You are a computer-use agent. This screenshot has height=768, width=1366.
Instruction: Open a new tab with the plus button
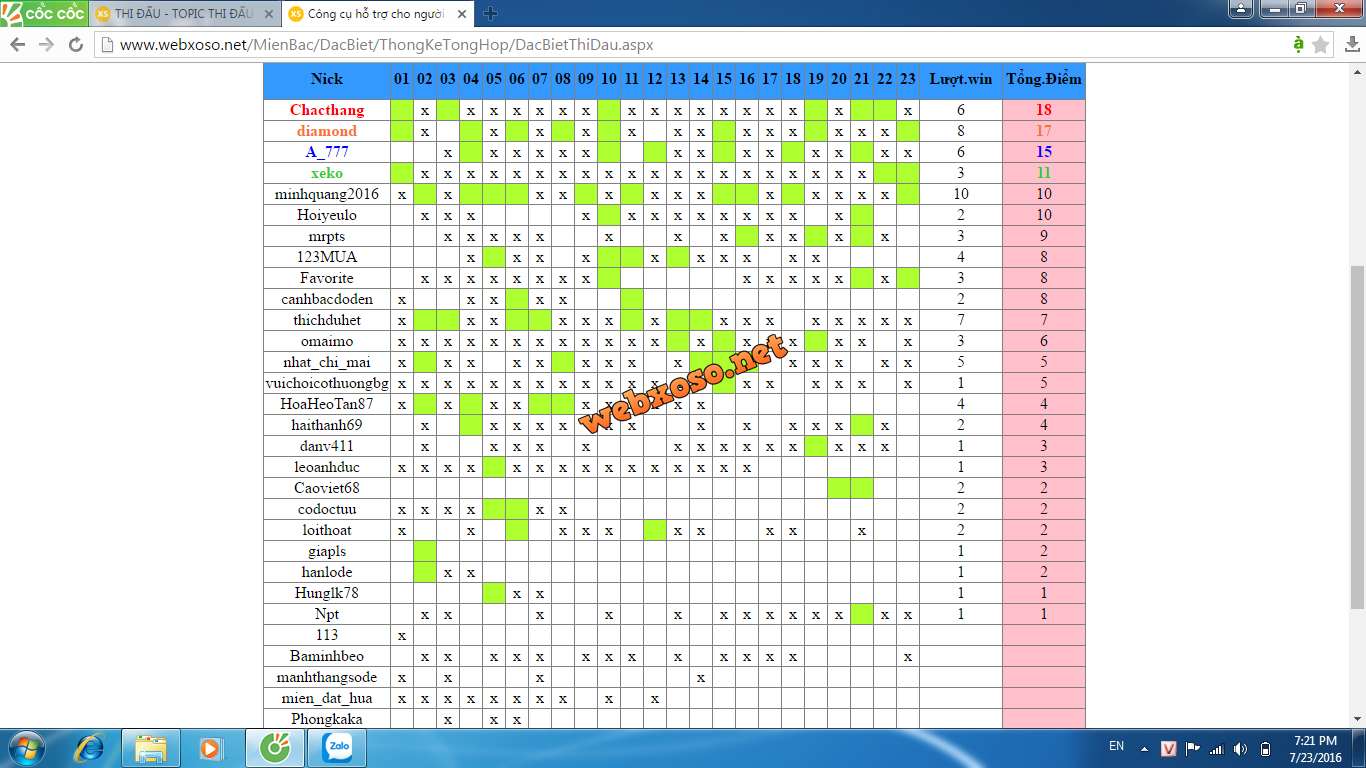490,14
